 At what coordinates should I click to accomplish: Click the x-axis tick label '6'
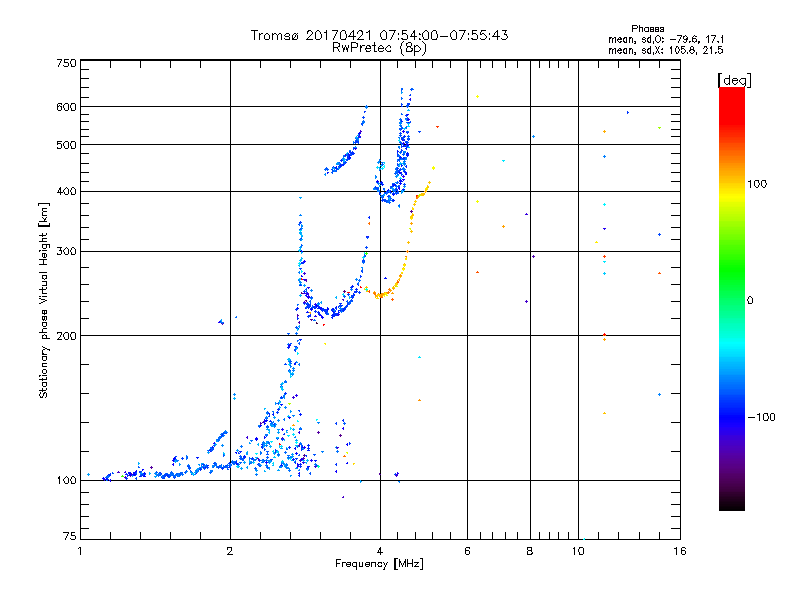[467, 551]
